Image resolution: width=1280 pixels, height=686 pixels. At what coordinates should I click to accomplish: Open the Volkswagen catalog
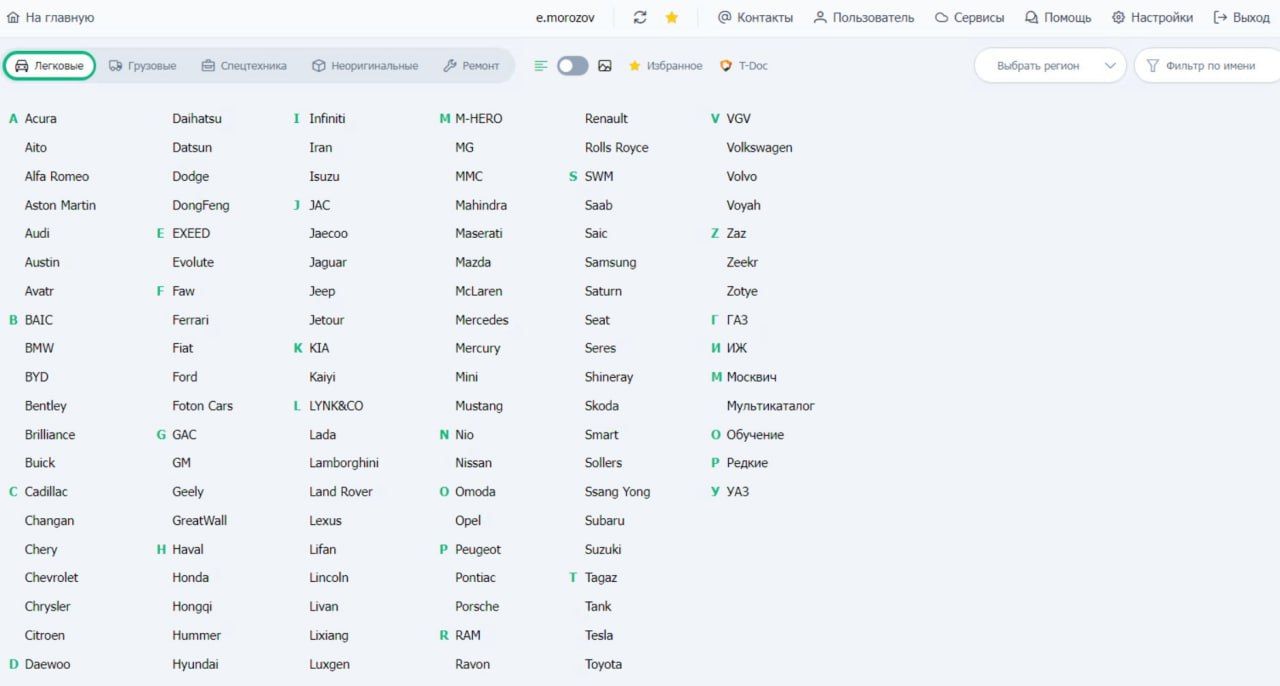[x=759, y=147]
